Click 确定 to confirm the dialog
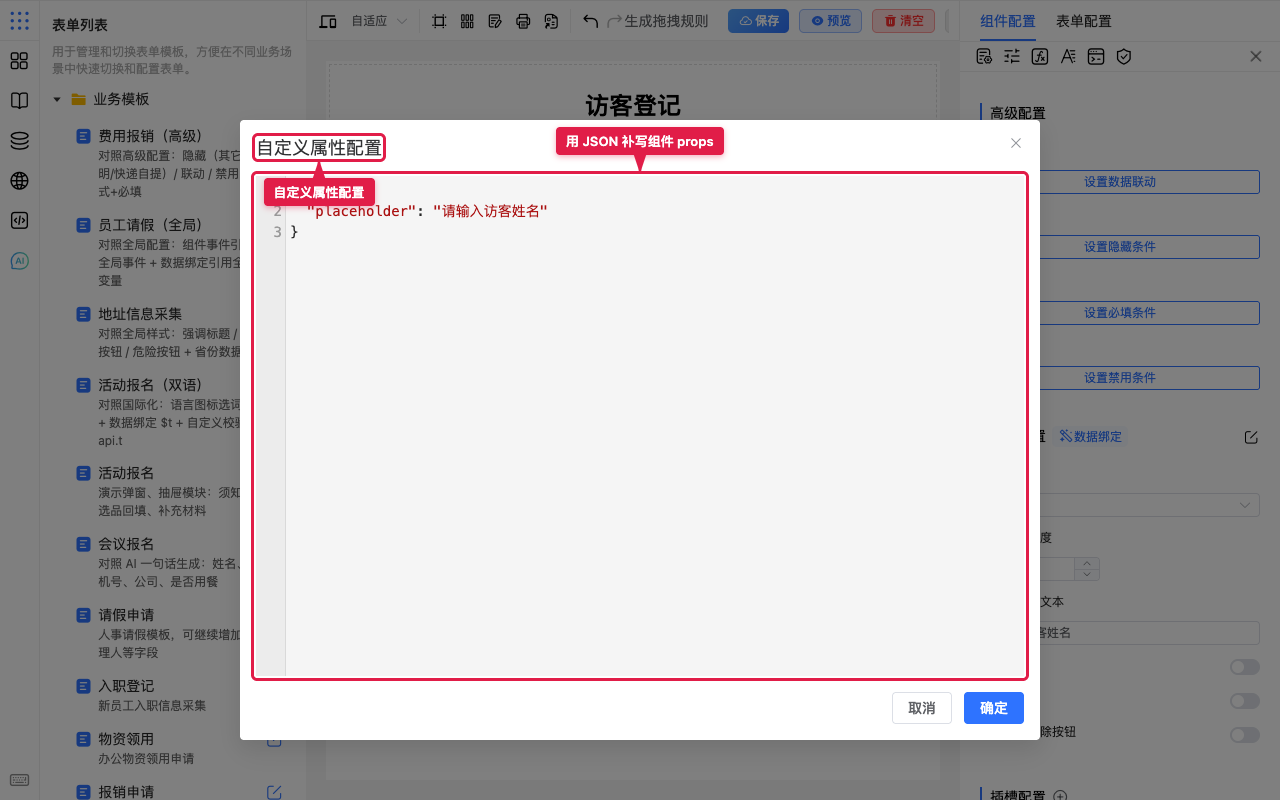1280x800 pixels. pos(994,708)
